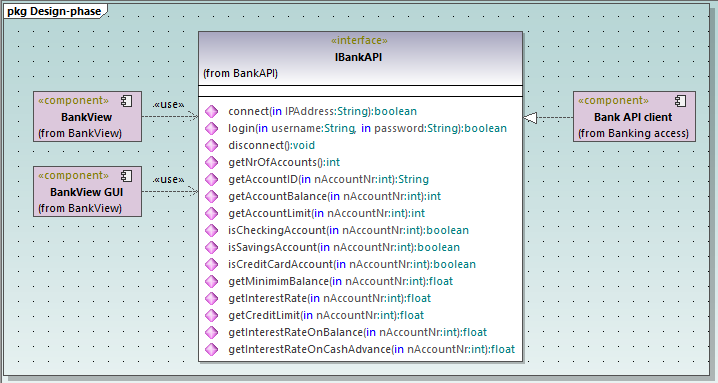Select the Bank API client component

pos(634,116)
